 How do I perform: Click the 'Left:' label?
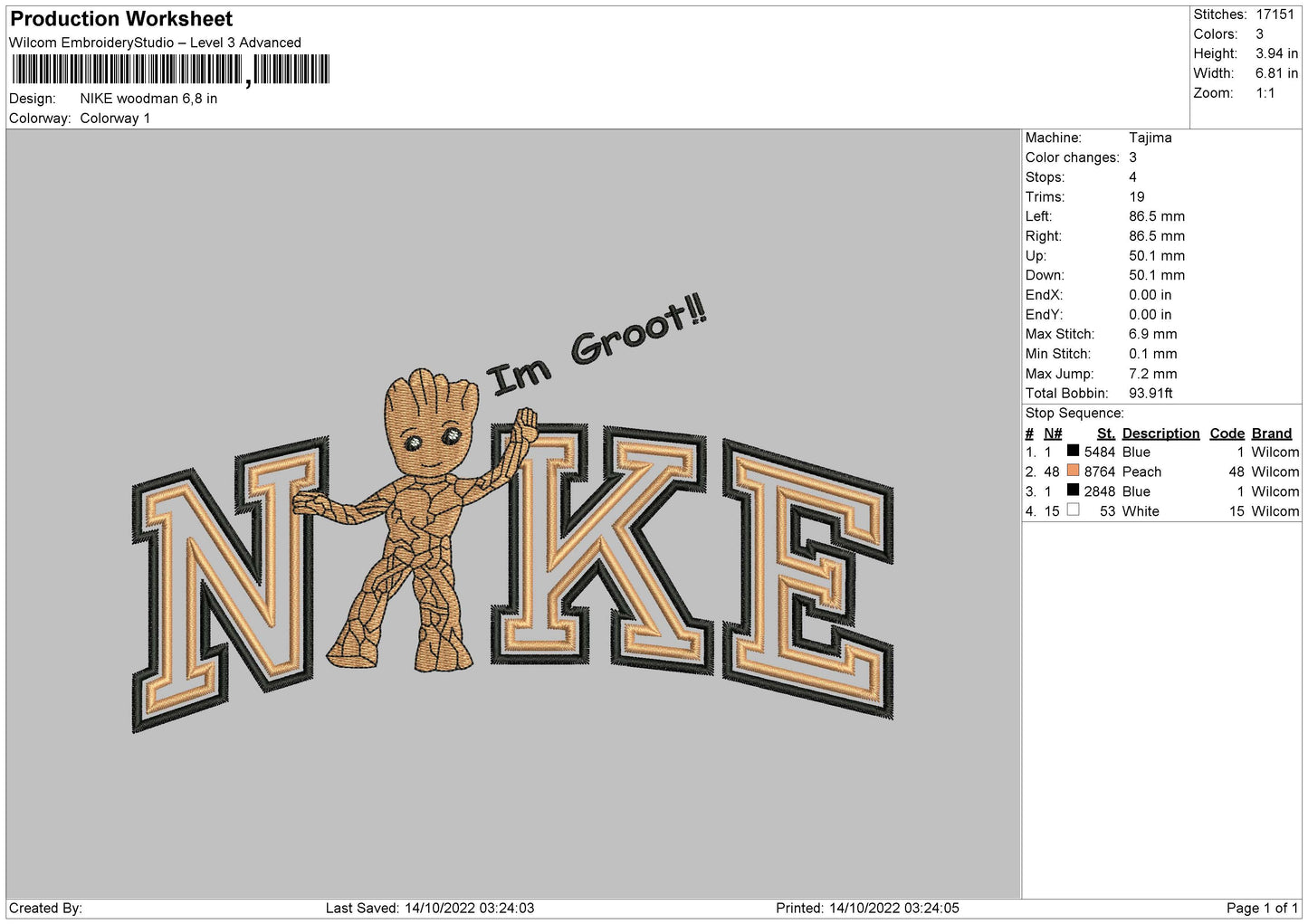pos(1038,216)
